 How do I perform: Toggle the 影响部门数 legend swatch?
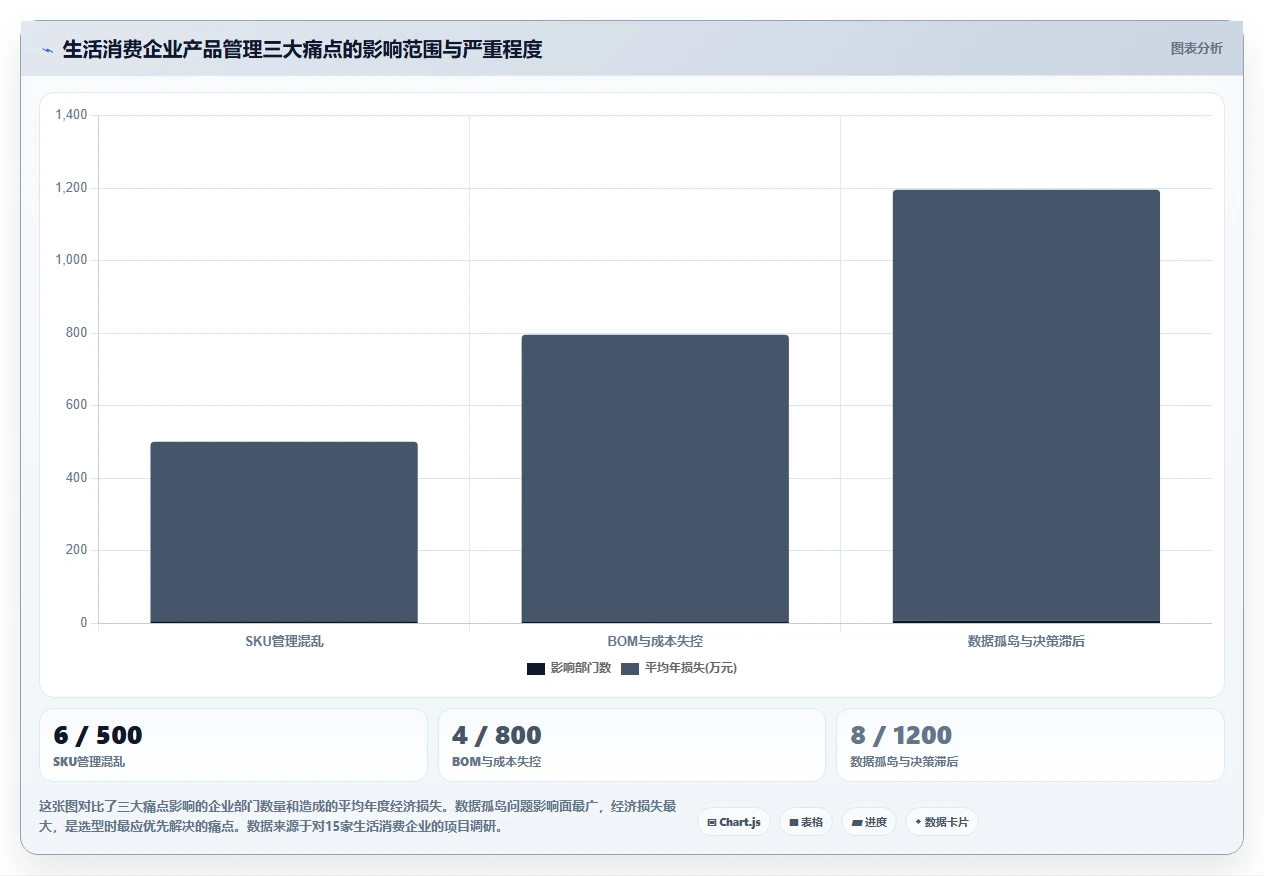(535, 668)
